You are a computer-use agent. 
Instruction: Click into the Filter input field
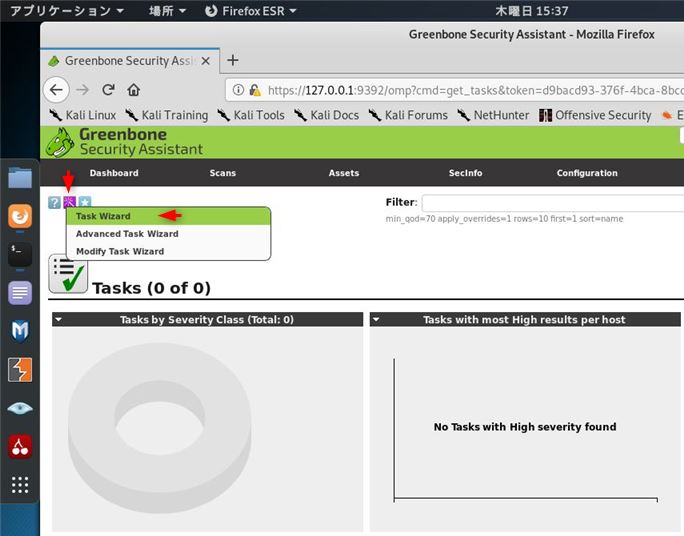click(553, 203)
